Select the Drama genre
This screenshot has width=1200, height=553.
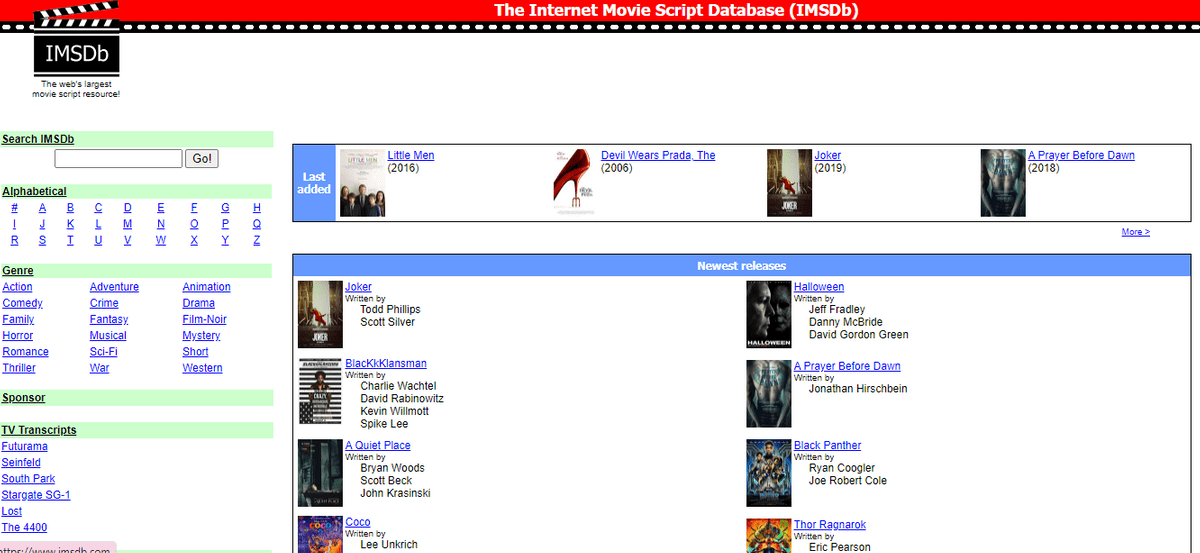(x=199, y=303)
